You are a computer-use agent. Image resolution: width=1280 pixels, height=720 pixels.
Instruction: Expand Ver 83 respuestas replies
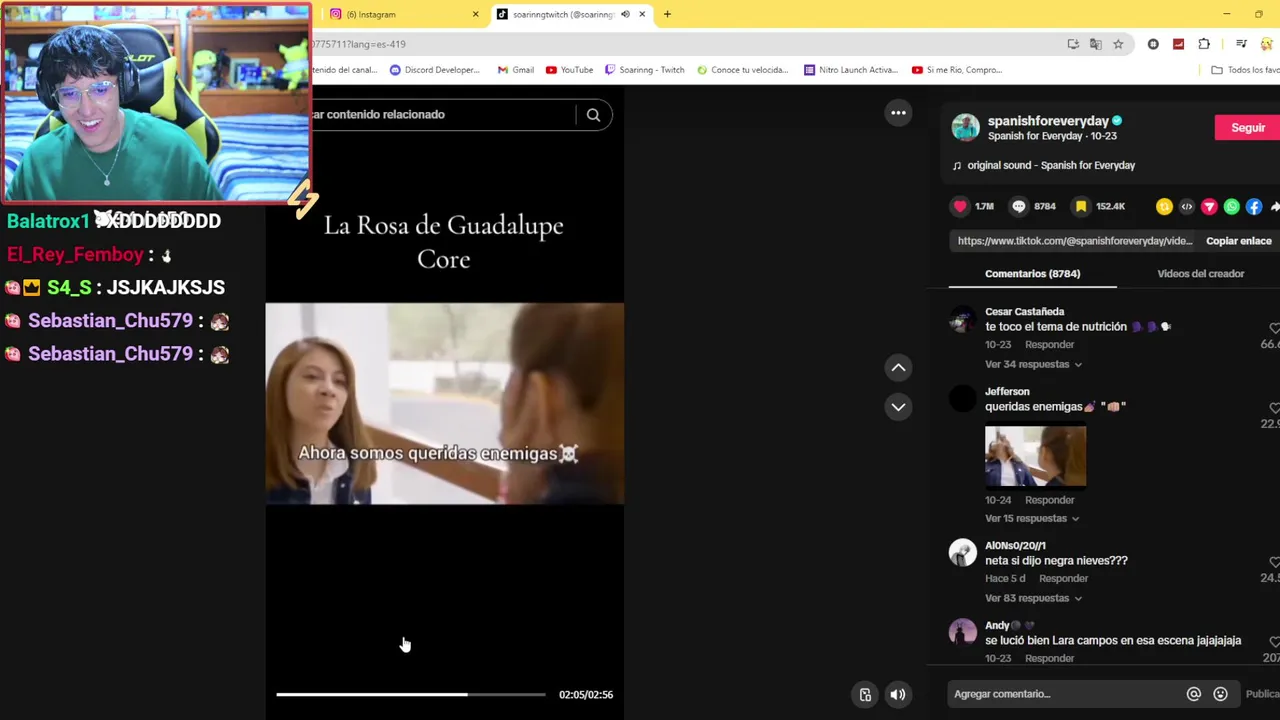[1033, 598]
